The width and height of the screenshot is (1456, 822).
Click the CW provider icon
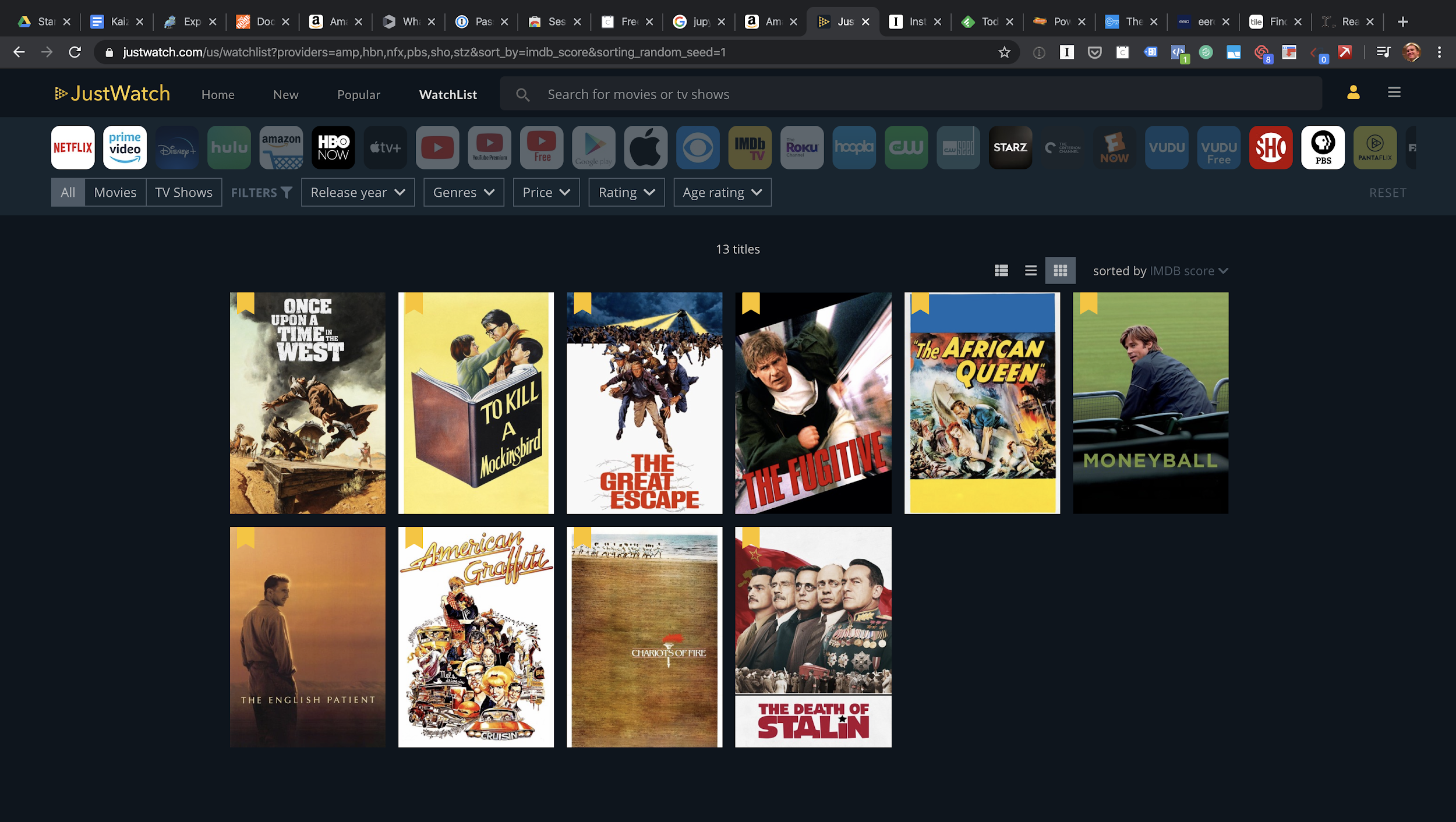click(906, 147)
